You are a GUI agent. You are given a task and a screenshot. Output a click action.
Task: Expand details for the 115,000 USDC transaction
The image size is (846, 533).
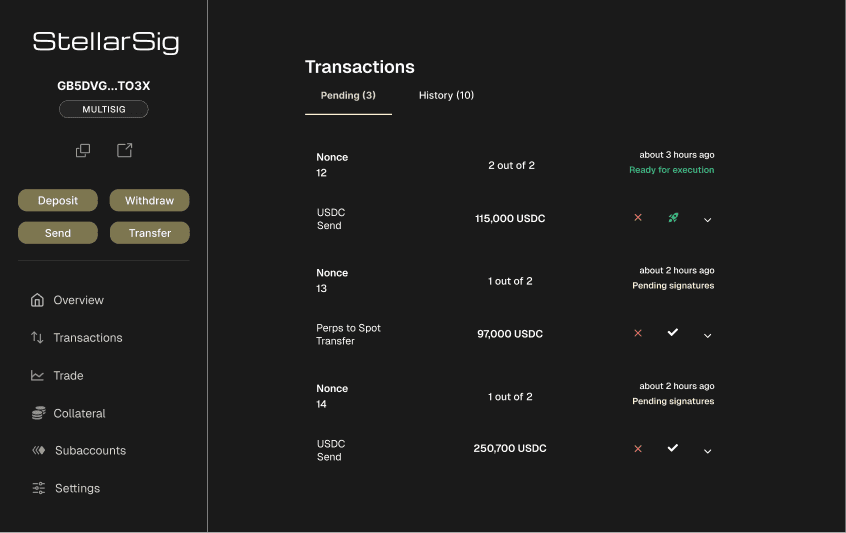click(x=708, y=219)
